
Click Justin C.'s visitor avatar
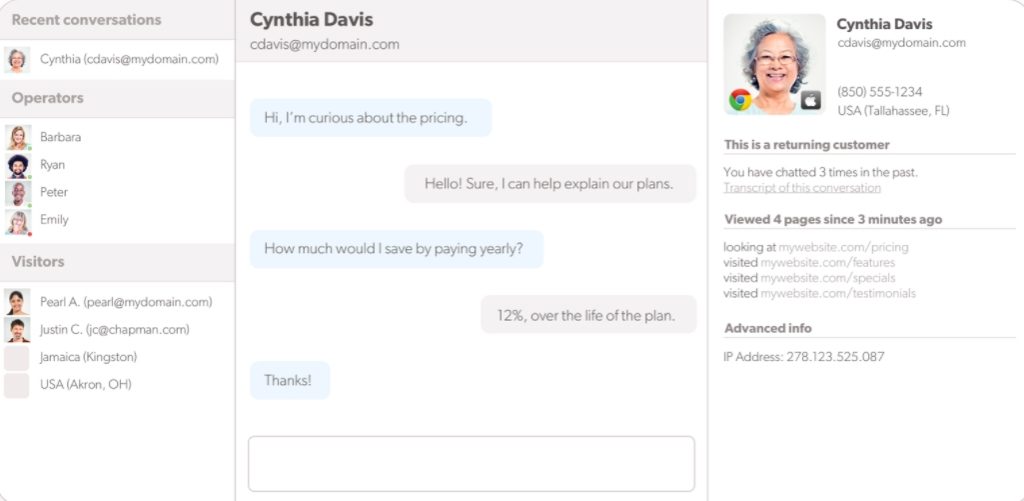tap(17, 329)
